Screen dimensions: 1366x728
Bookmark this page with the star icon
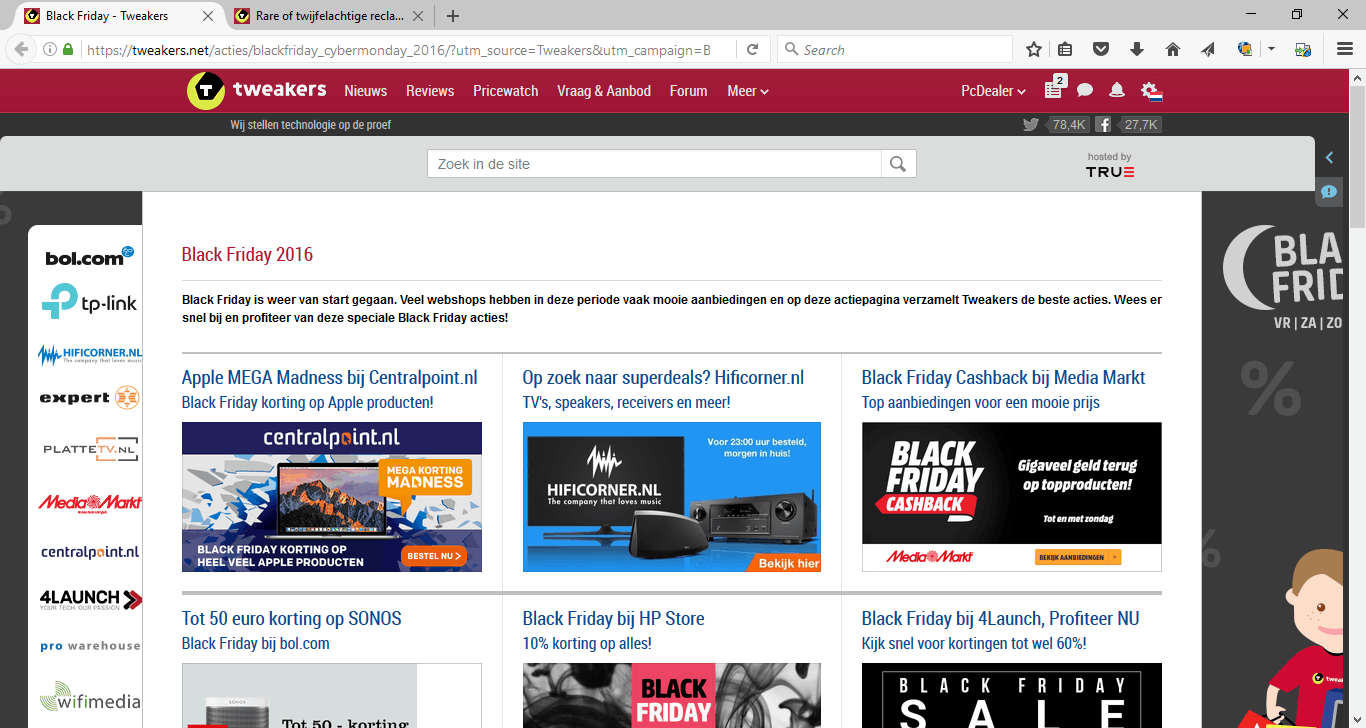point(1034,49)
